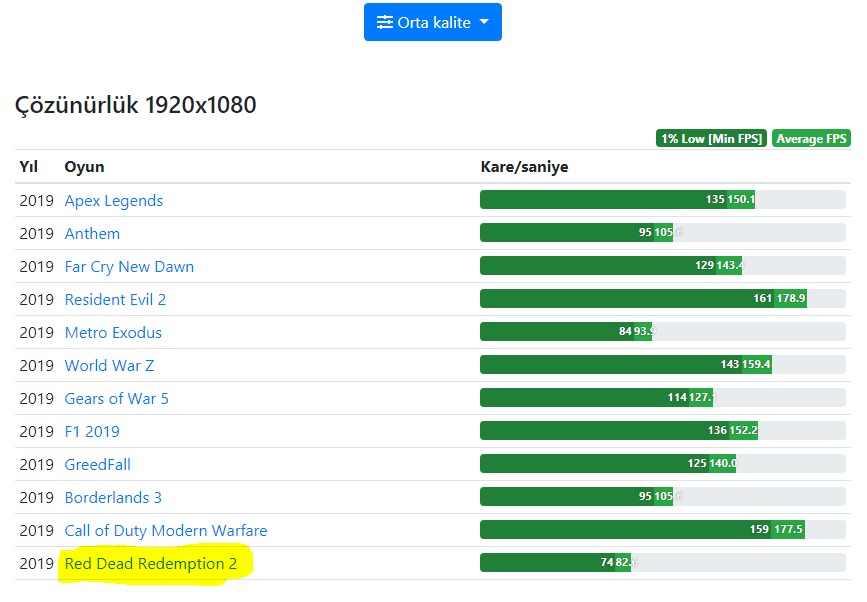Open the F1 2019 link
Image resolution: width=867 pixels, height=602 pixels.
(x=92, y=431)
